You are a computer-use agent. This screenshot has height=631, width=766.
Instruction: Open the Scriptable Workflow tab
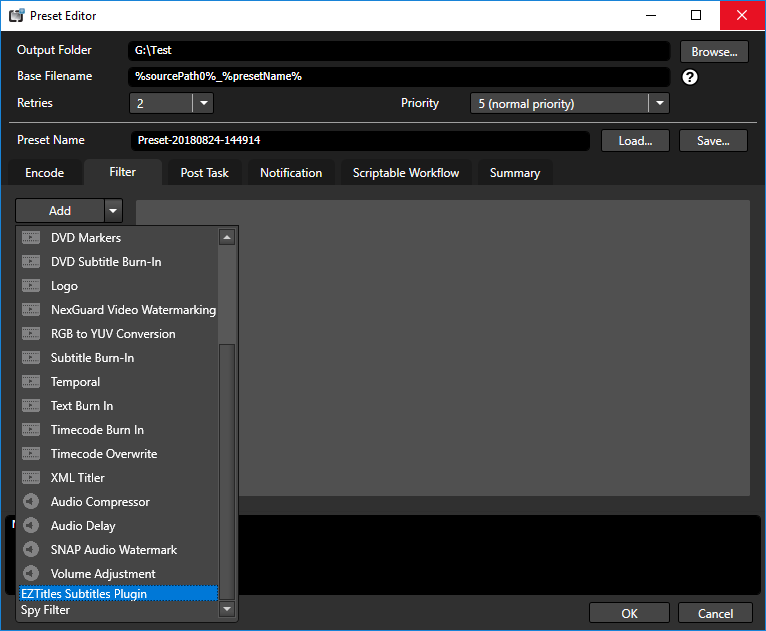[406, 173]
